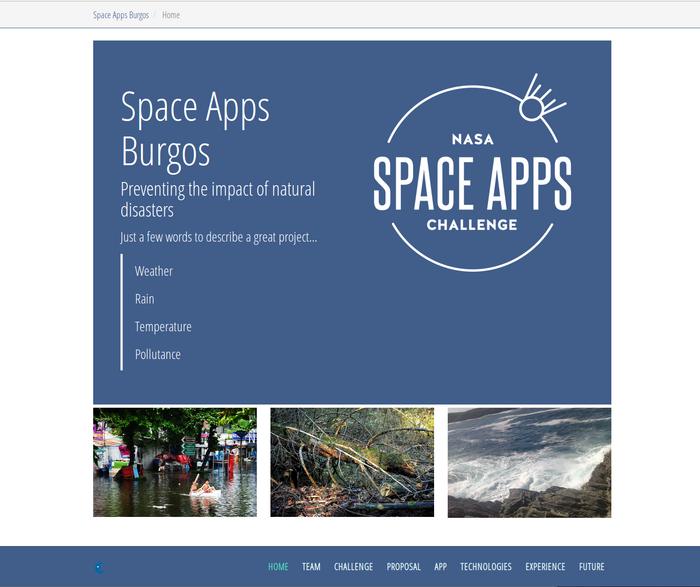Image resolution: width=700 pixels, height=587 pixels.
Task: Open the EXPERIENCE nav item
Action: pos(545,567)
